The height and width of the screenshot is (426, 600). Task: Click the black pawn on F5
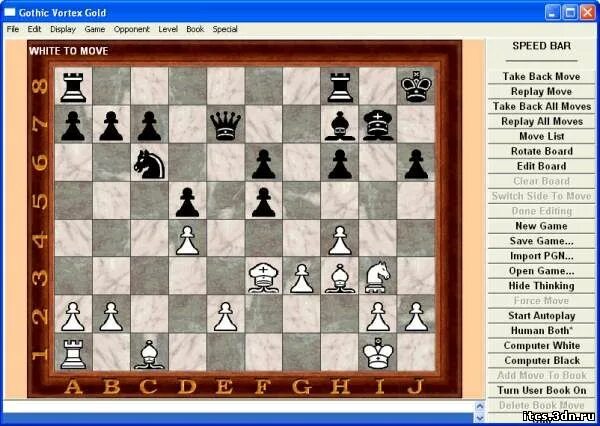[x=263, y=202]
